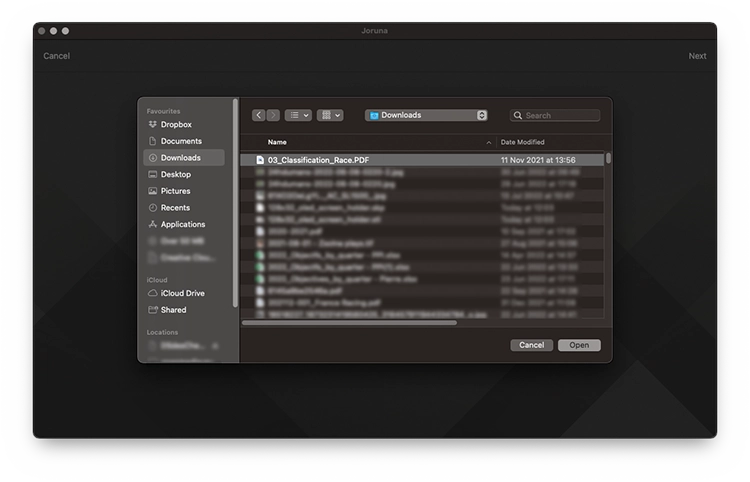The width and height of the screenshot is (750, 482).
Task: Open the Shared iCloud folder
Action: point(173,310)
